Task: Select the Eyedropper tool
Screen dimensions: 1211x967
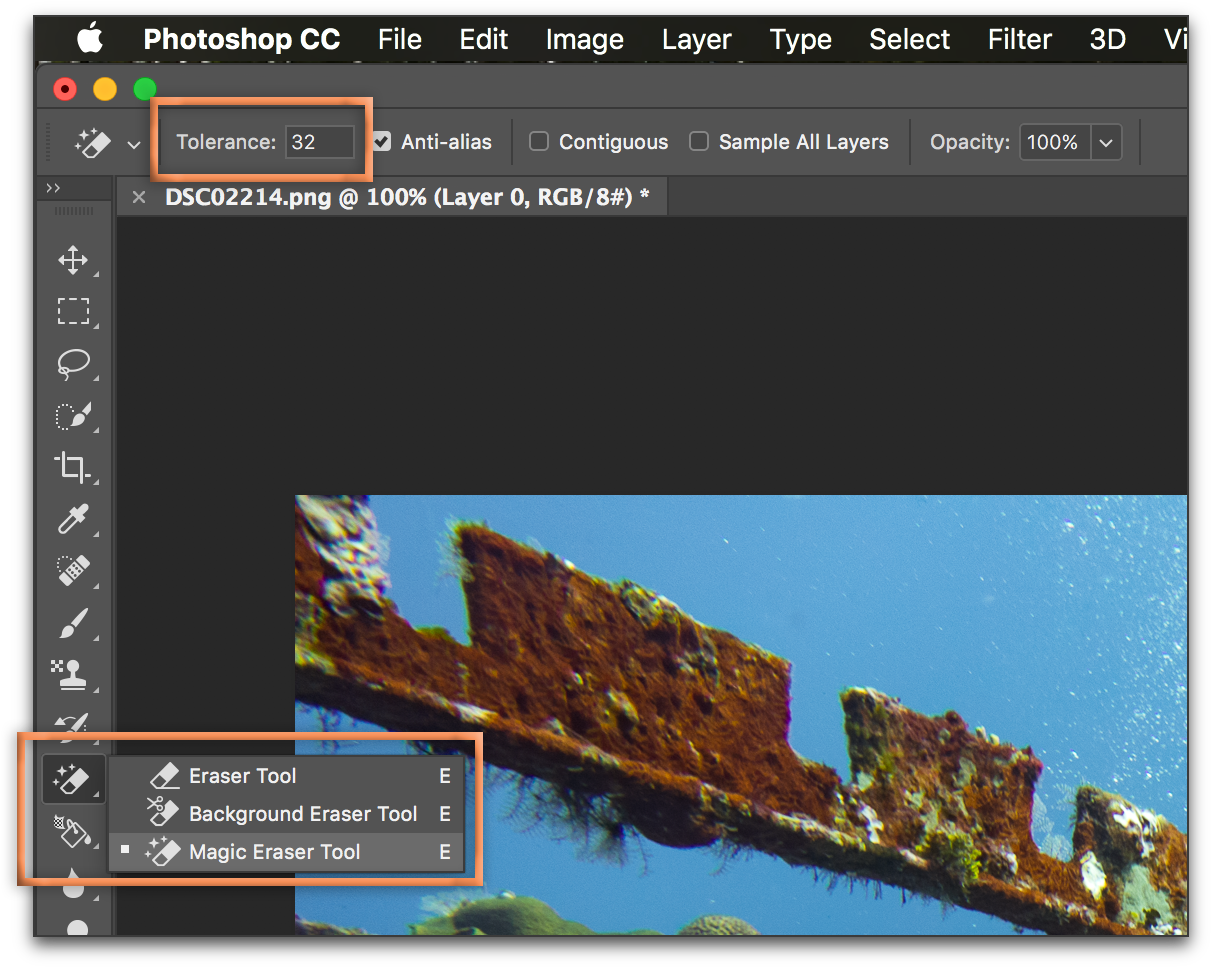Action: pyautogui.click(x=73, y=519)
